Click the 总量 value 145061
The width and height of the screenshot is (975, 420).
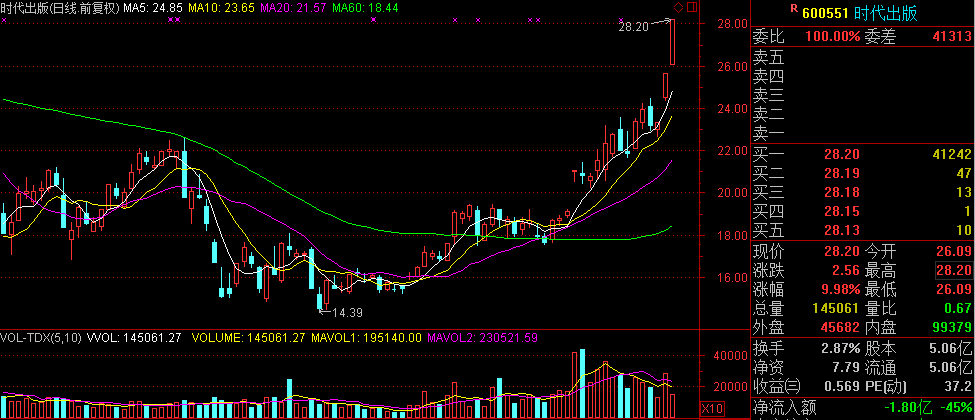837,308
